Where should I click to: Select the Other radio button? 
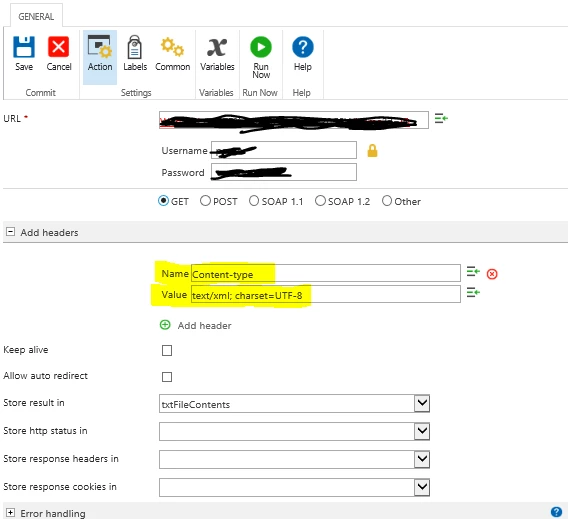387,201
